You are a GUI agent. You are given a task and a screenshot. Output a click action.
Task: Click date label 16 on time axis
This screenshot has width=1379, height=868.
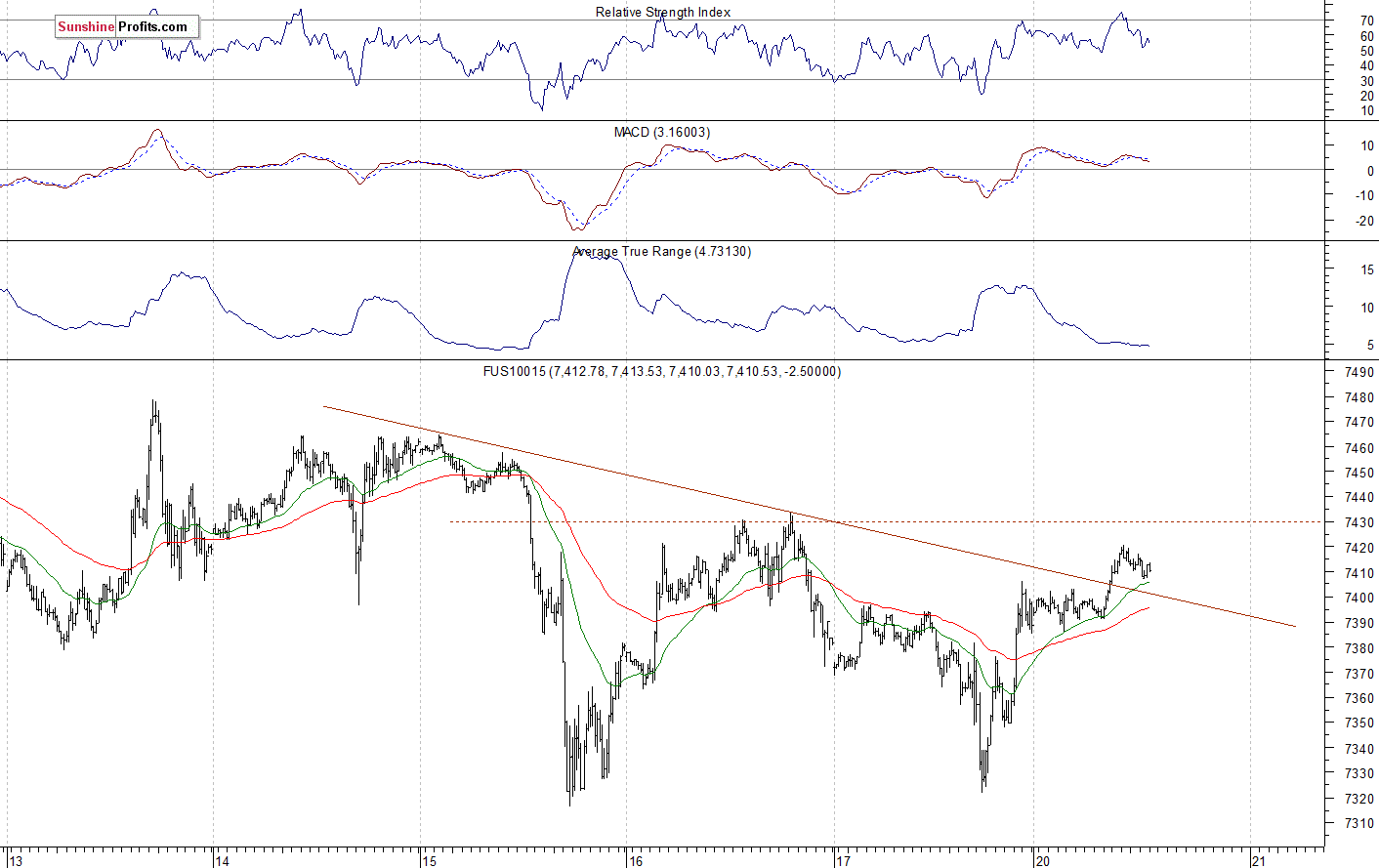pos(636,860)
